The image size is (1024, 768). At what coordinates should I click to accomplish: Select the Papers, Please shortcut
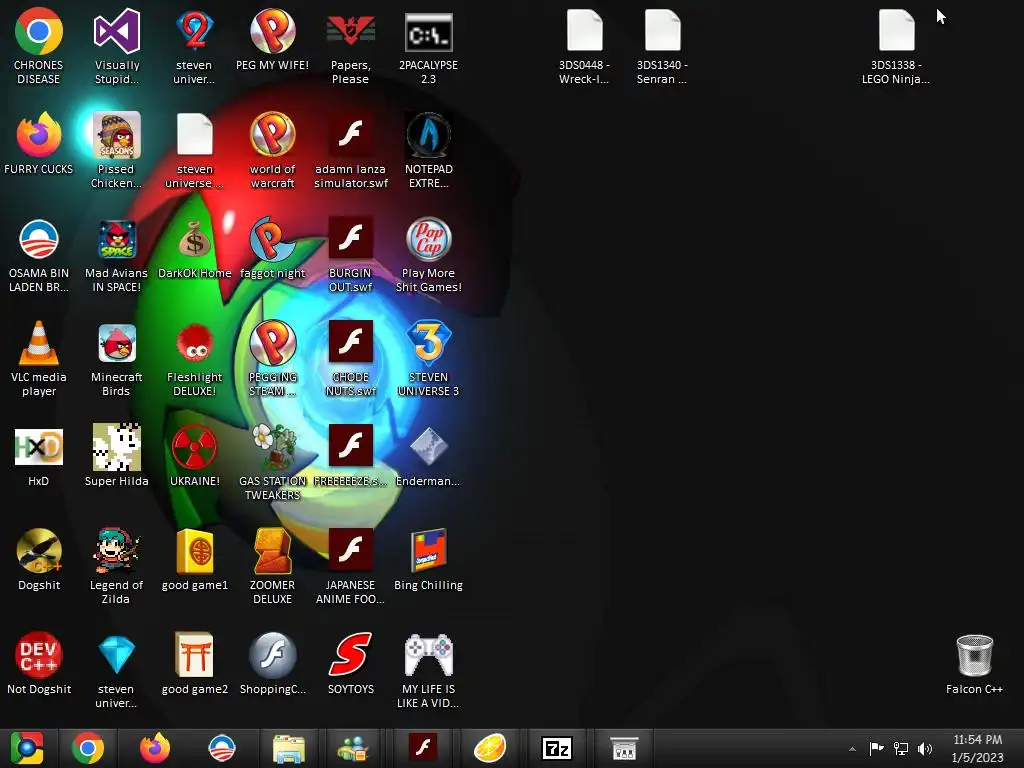point(350,47)
